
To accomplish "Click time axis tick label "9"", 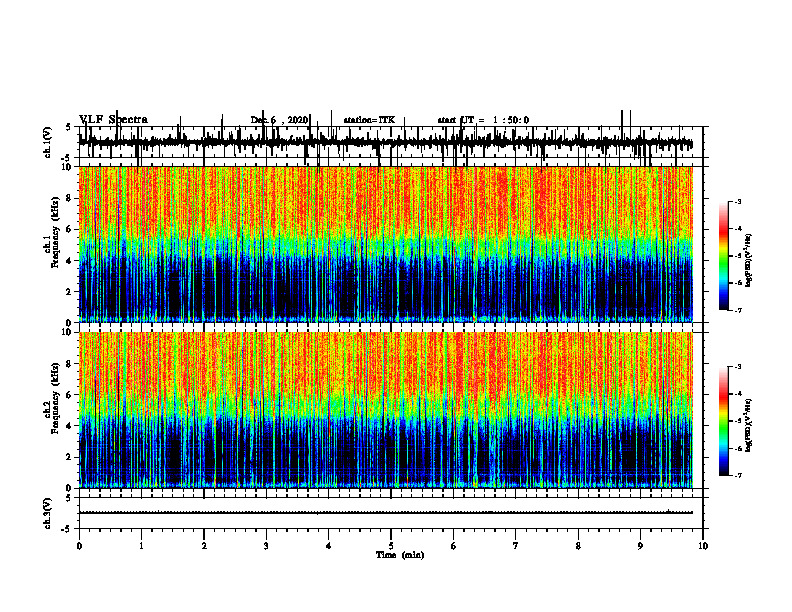I will pos(640,546).
